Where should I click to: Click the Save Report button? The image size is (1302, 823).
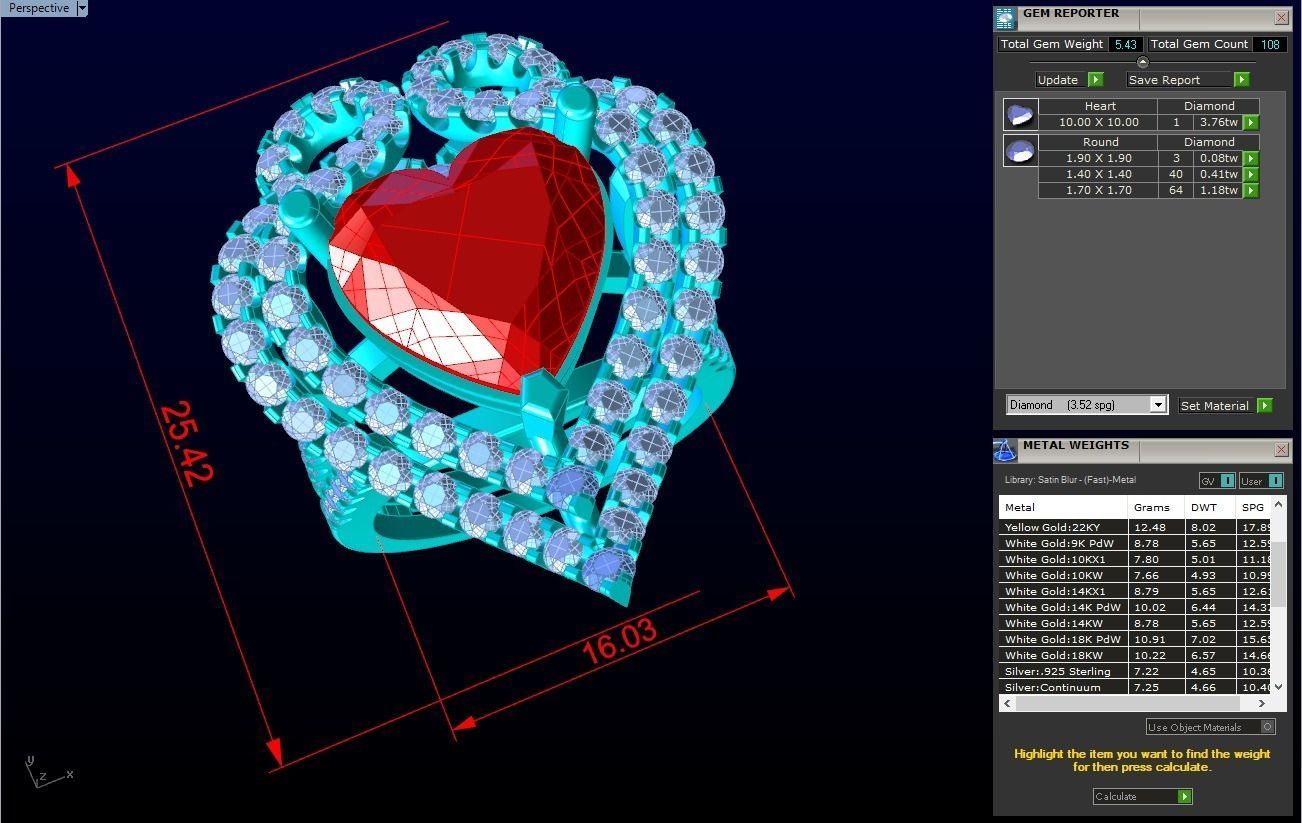(1180, 80)
